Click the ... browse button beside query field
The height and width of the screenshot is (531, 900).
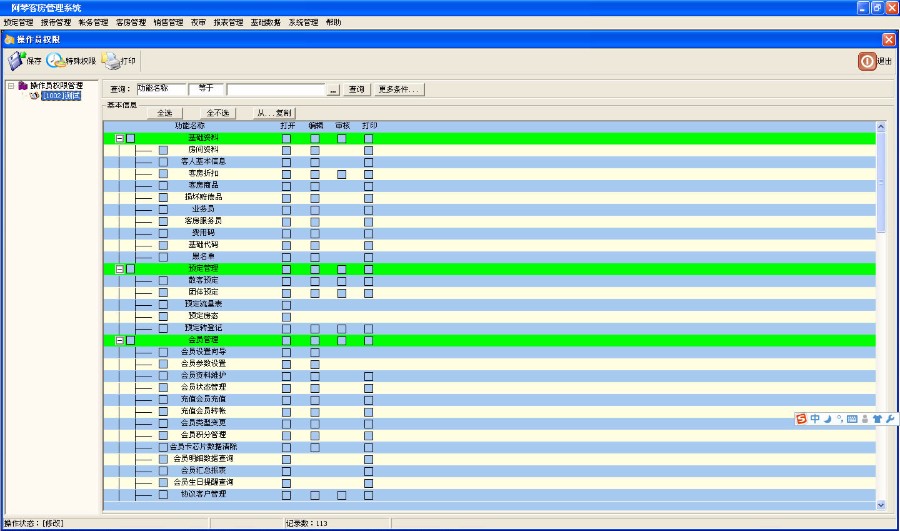point(333,90)
